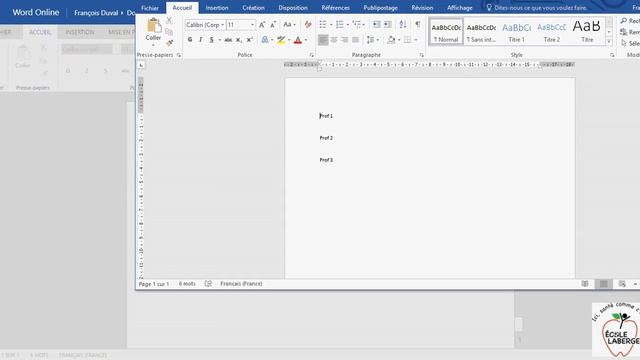Open the Fichier tab
640x360 pixels.
(x=150, y=8)
